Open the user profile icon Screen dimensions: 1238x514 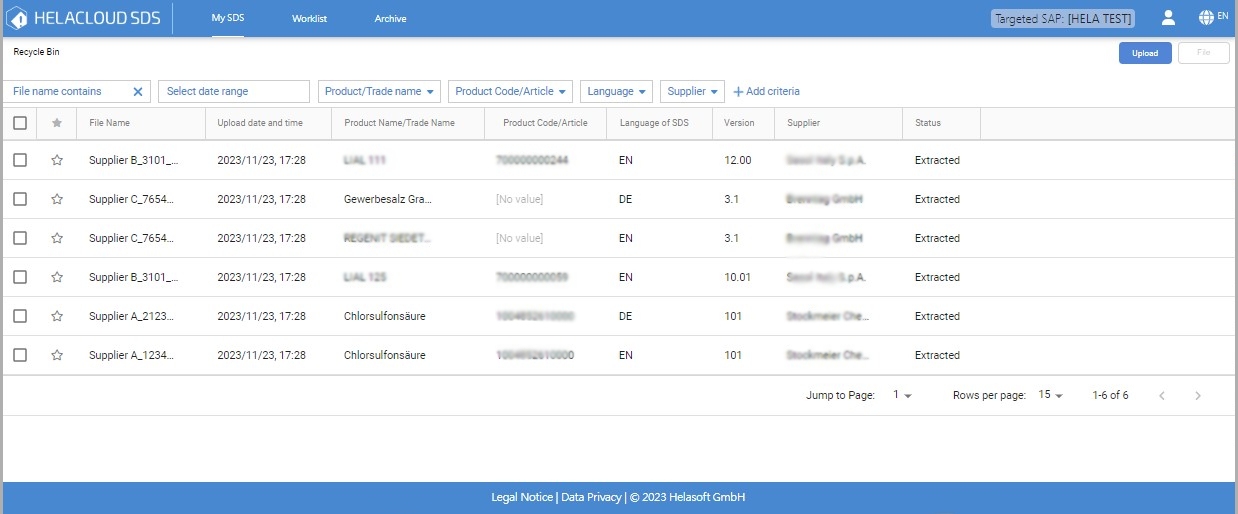1167,18
